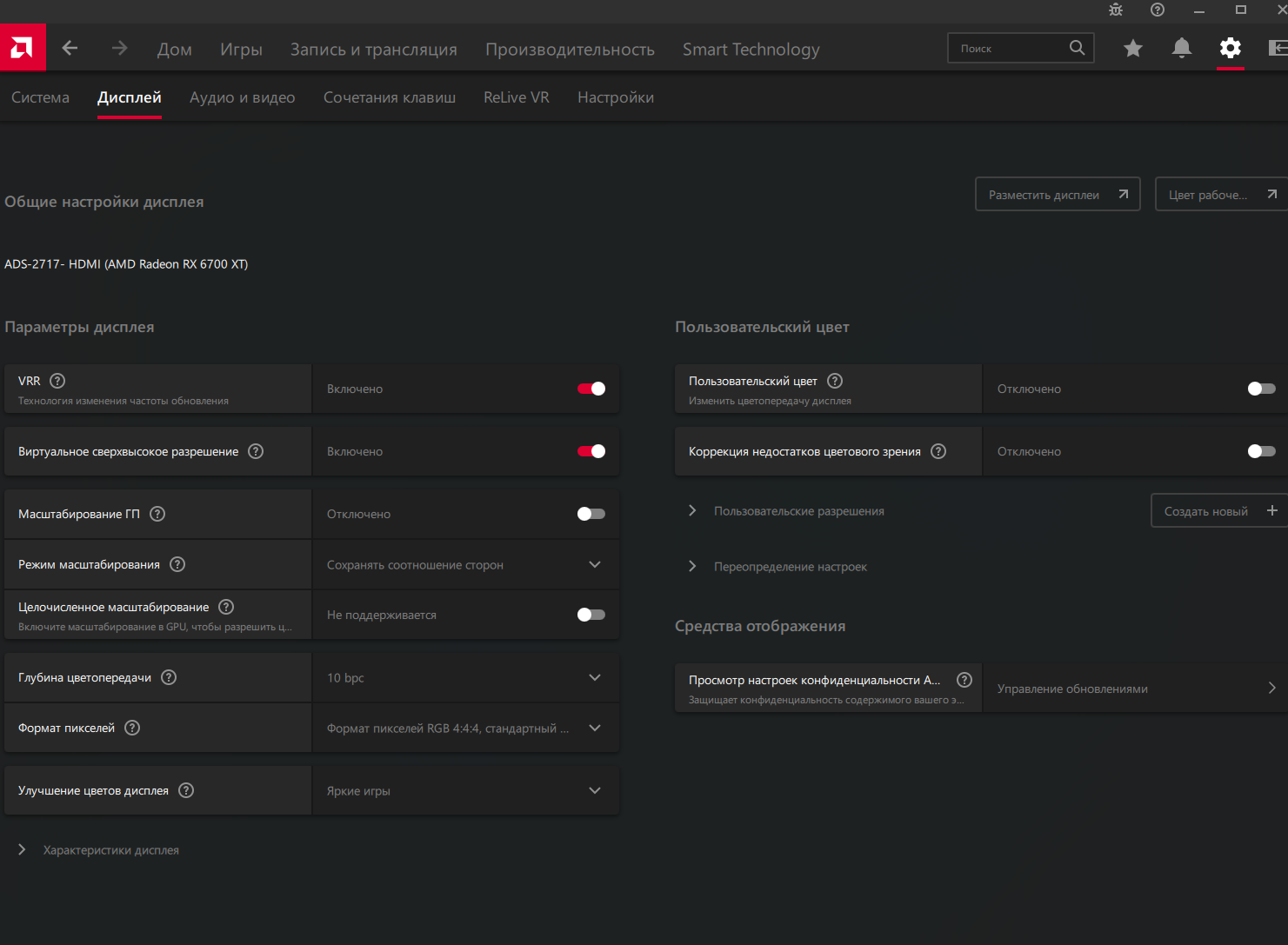The width and height of the screenshot is (1288, 945).
Task: Disable the VRR toggle
Action: 591,389
